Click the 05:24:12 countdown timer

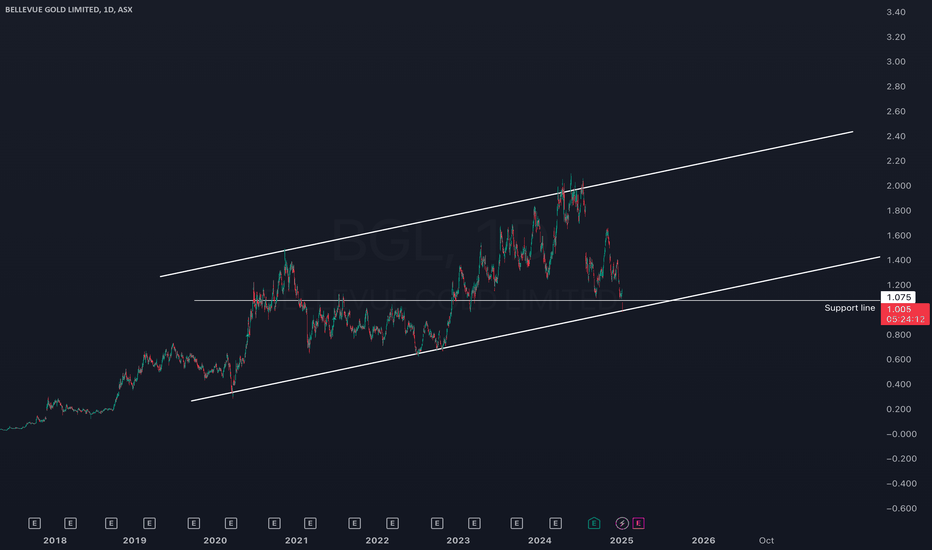tap(905, 319)
